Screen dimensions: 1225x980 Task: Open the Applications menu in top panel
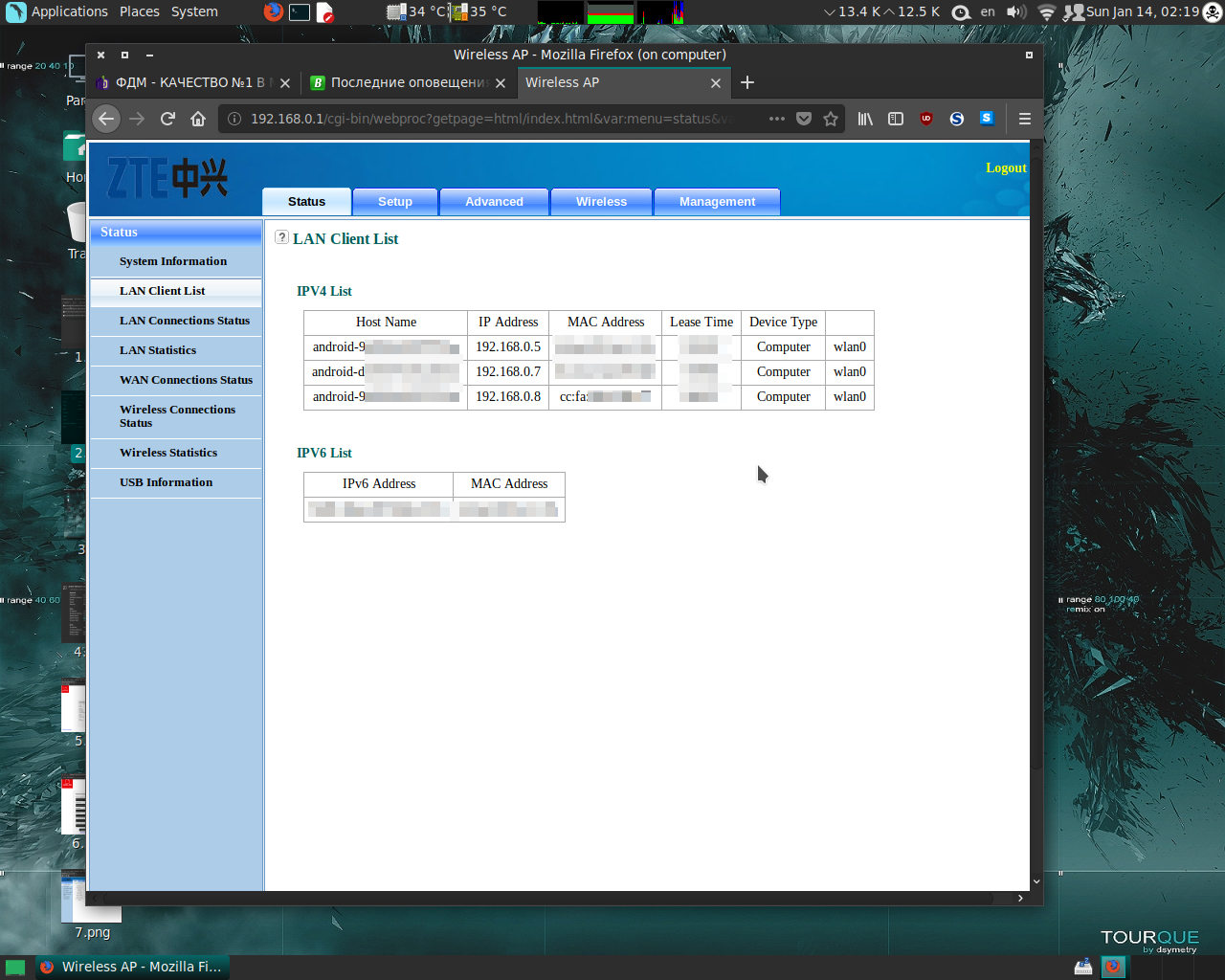coord(69,11)
